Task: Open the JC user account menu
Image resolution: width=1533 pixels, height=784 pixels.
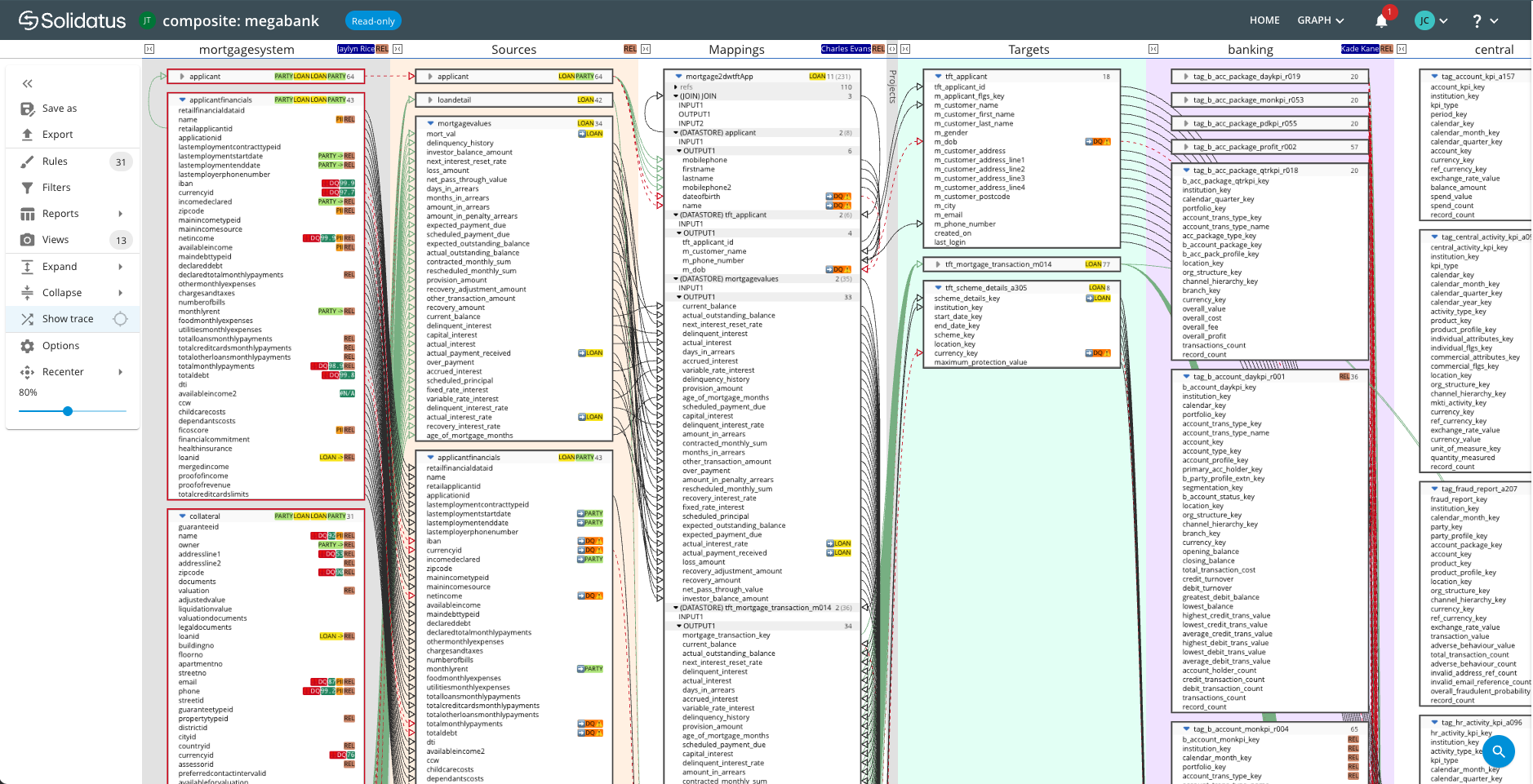Action: (1432, 20)
